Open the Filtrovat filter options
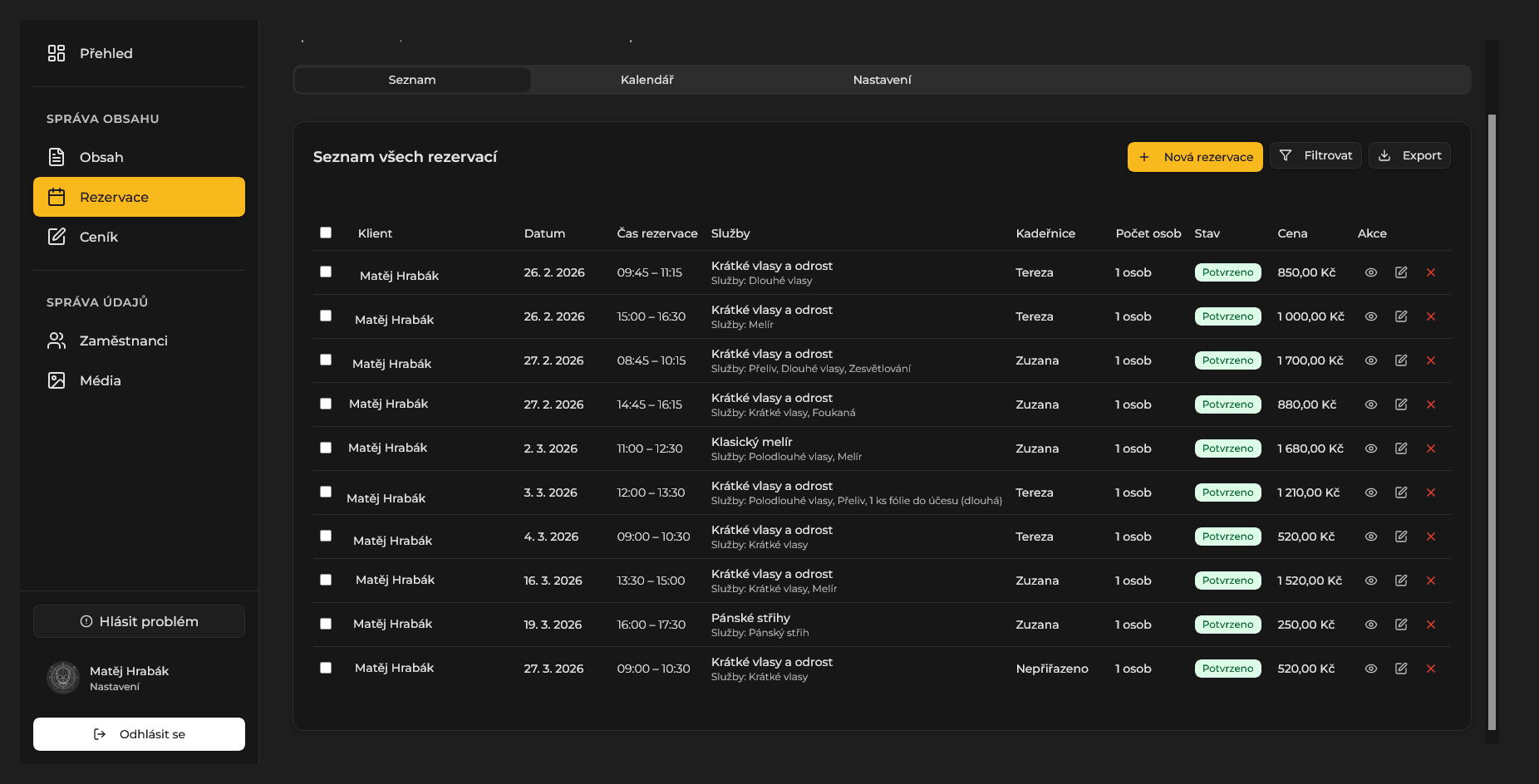Viewport: 1539px width, 784px height. click(x=1315, y=155)
